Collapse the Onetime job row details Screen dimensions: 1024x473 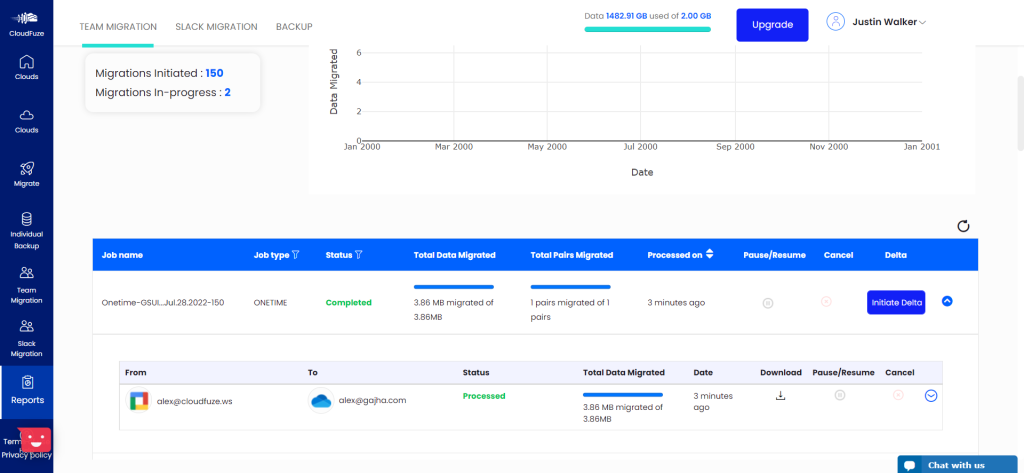pos(947,301)
